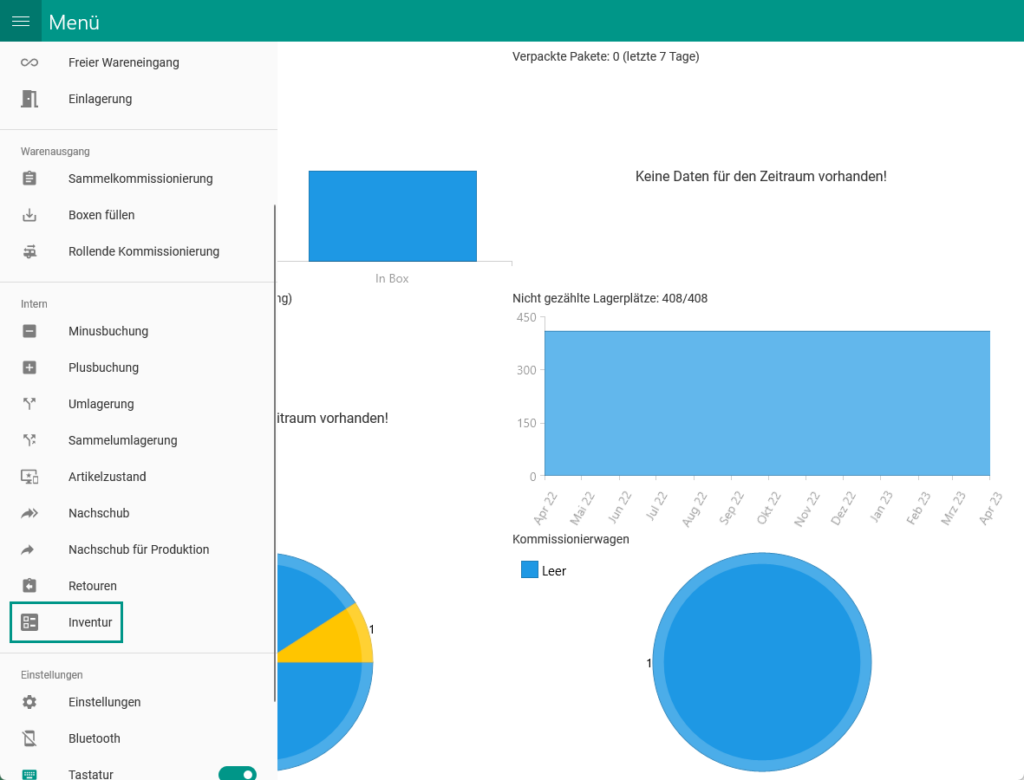Click the Umlagerung arrows icon
This screenshot has height=780, width=1024.
(29, 404)
